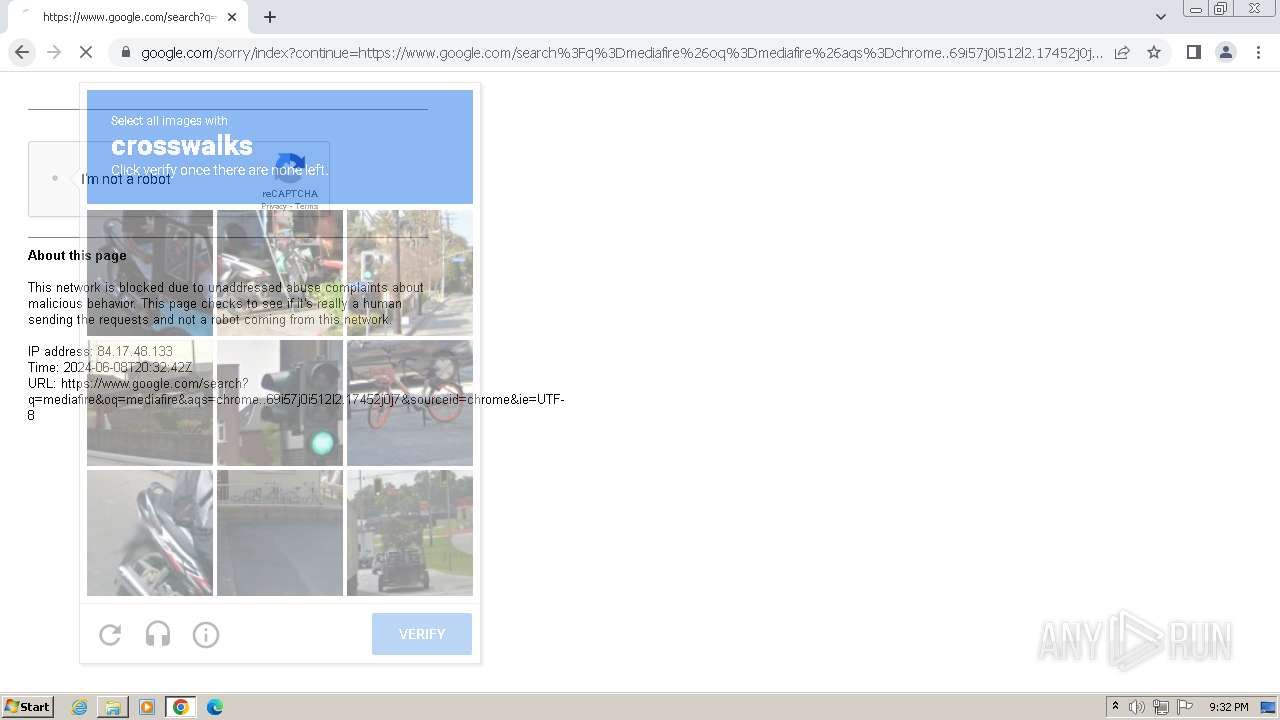
Task: Close the Google search tab
Action: pyautogui.click(x=232, y=17)
